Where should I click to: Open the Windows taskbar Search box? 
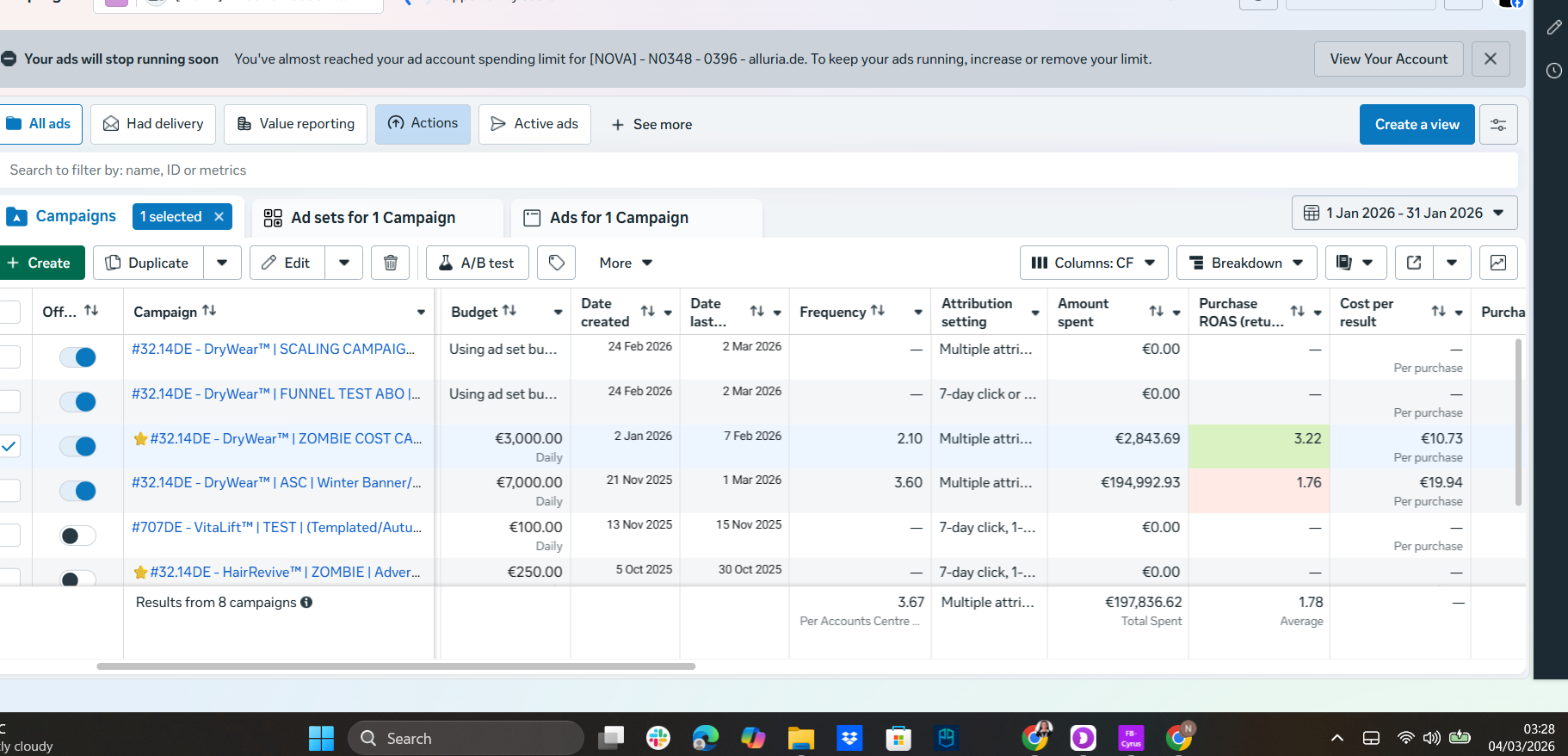click(x=466, y=738)
